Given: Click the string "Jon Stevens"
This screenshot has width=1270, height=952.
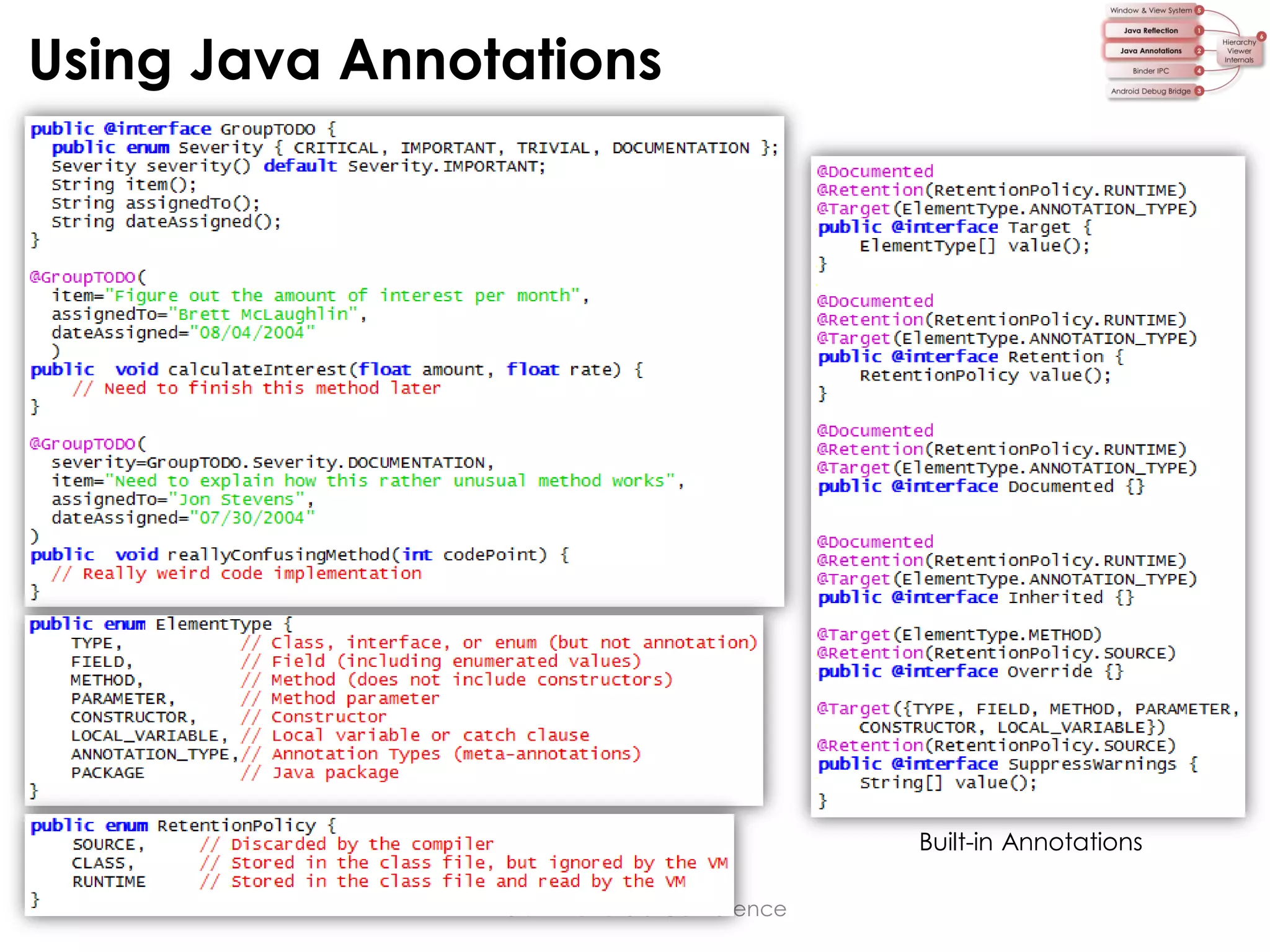Looking at the screenshot, I should tap(236, 500).
